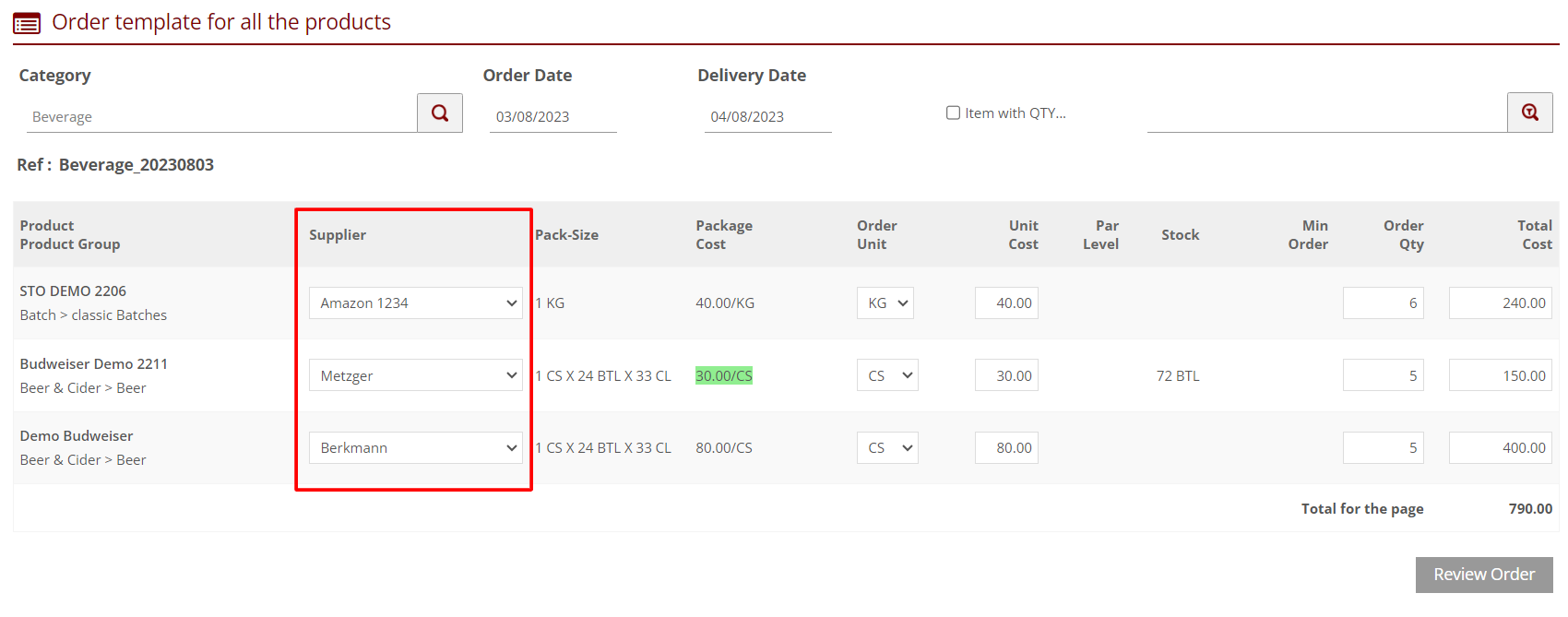
Task: Open Budweiser Demo 2211 order unit dropdown
Action: tap(887, 375)
